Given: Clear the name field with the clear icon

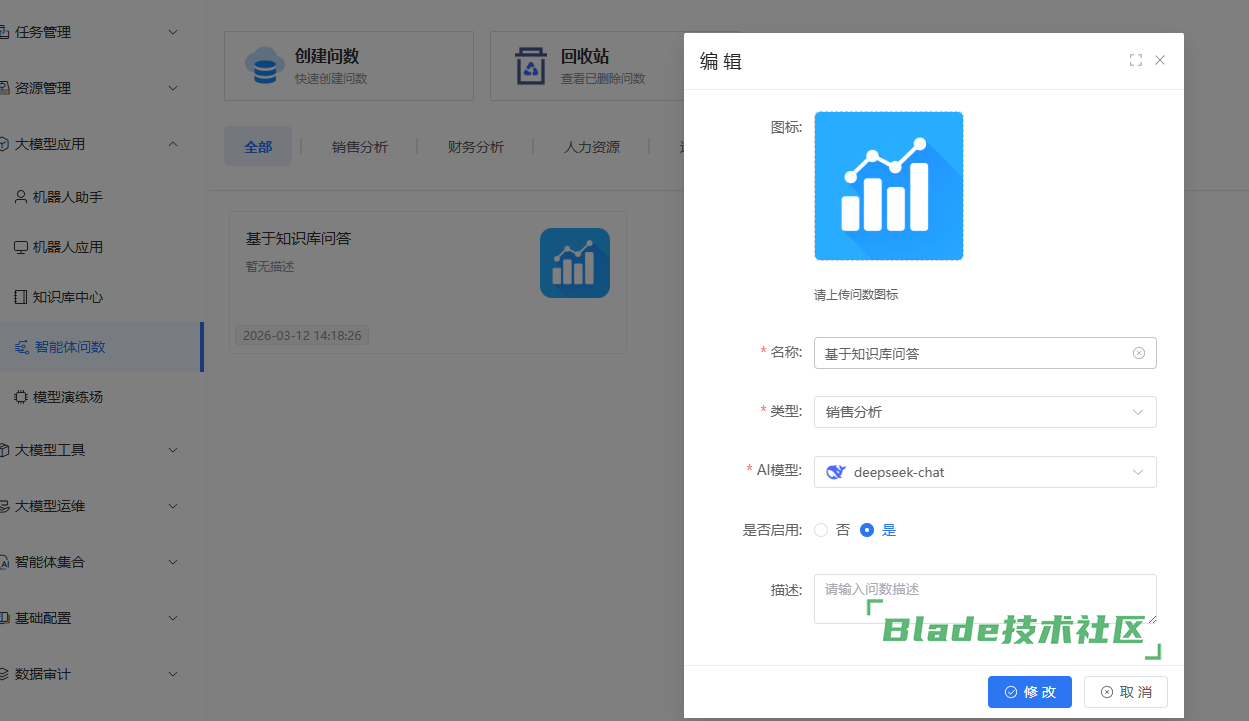Looking at the screenshot, I should click(1138, 353).
